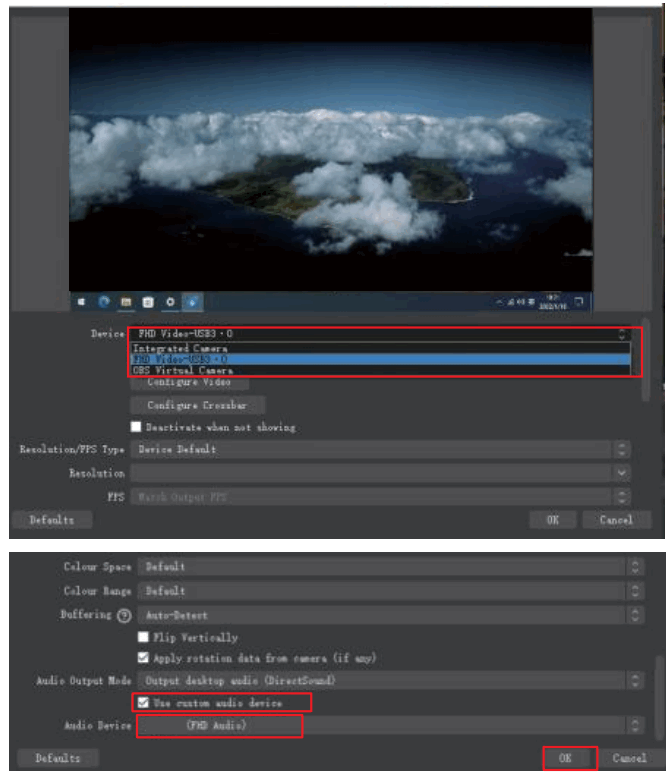This screenshot has height=777, width=672.
Task: Click Buffering help question icon
Action: click(124, 615)
